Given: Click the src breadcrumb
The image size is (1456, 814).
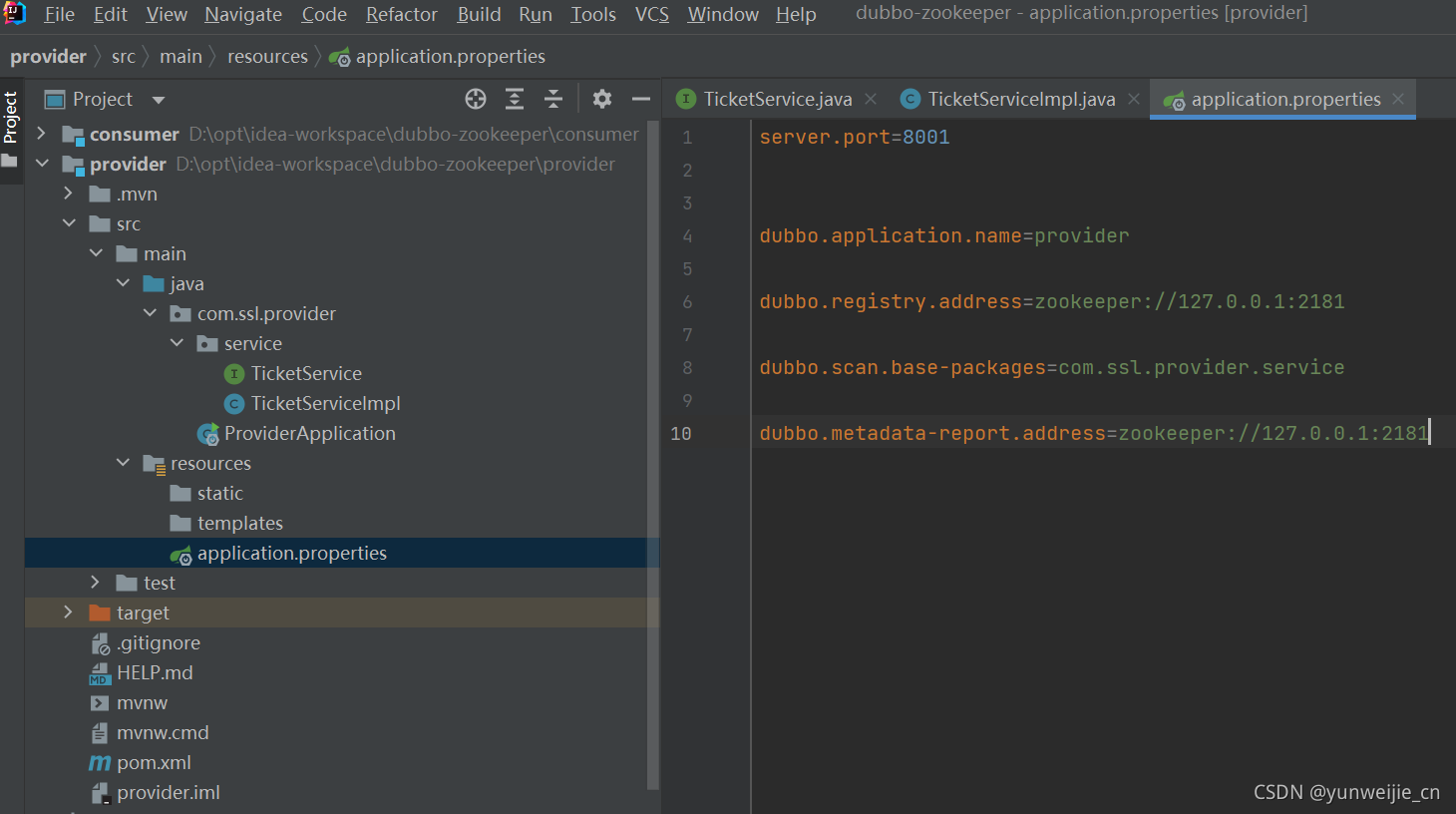Looking at the screenshot, I should pyautogui.click(x=124, y=57).
